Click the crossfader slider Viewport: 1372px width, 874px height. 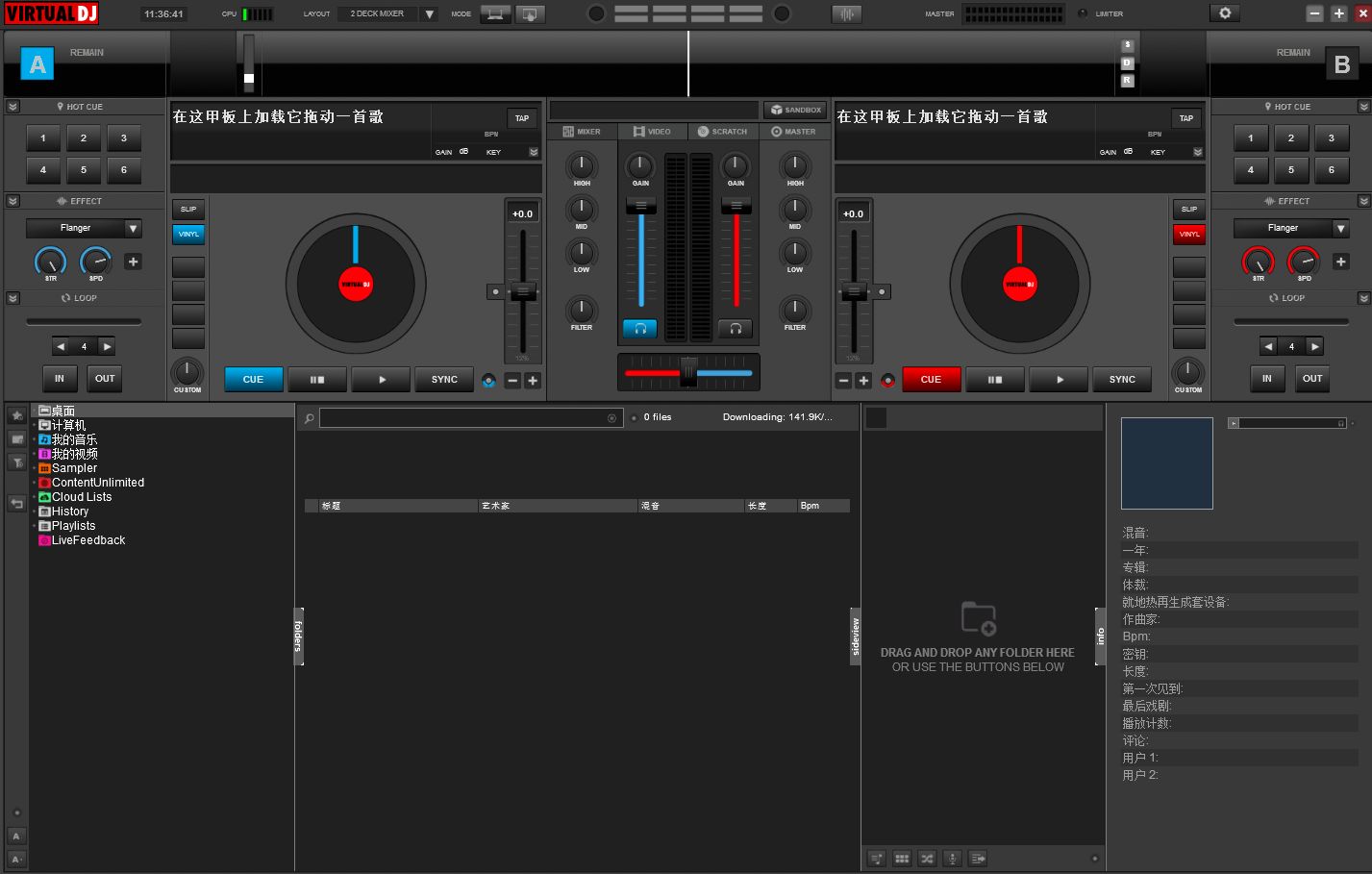click(x=688, y=372)
